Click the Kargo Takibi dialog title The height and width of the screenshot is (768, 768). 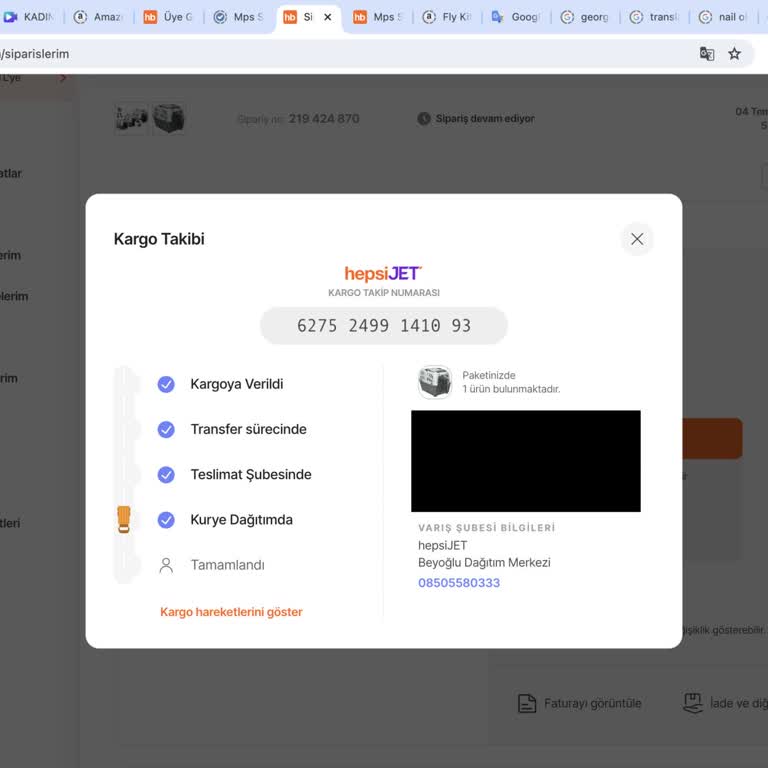click(159, 239)
